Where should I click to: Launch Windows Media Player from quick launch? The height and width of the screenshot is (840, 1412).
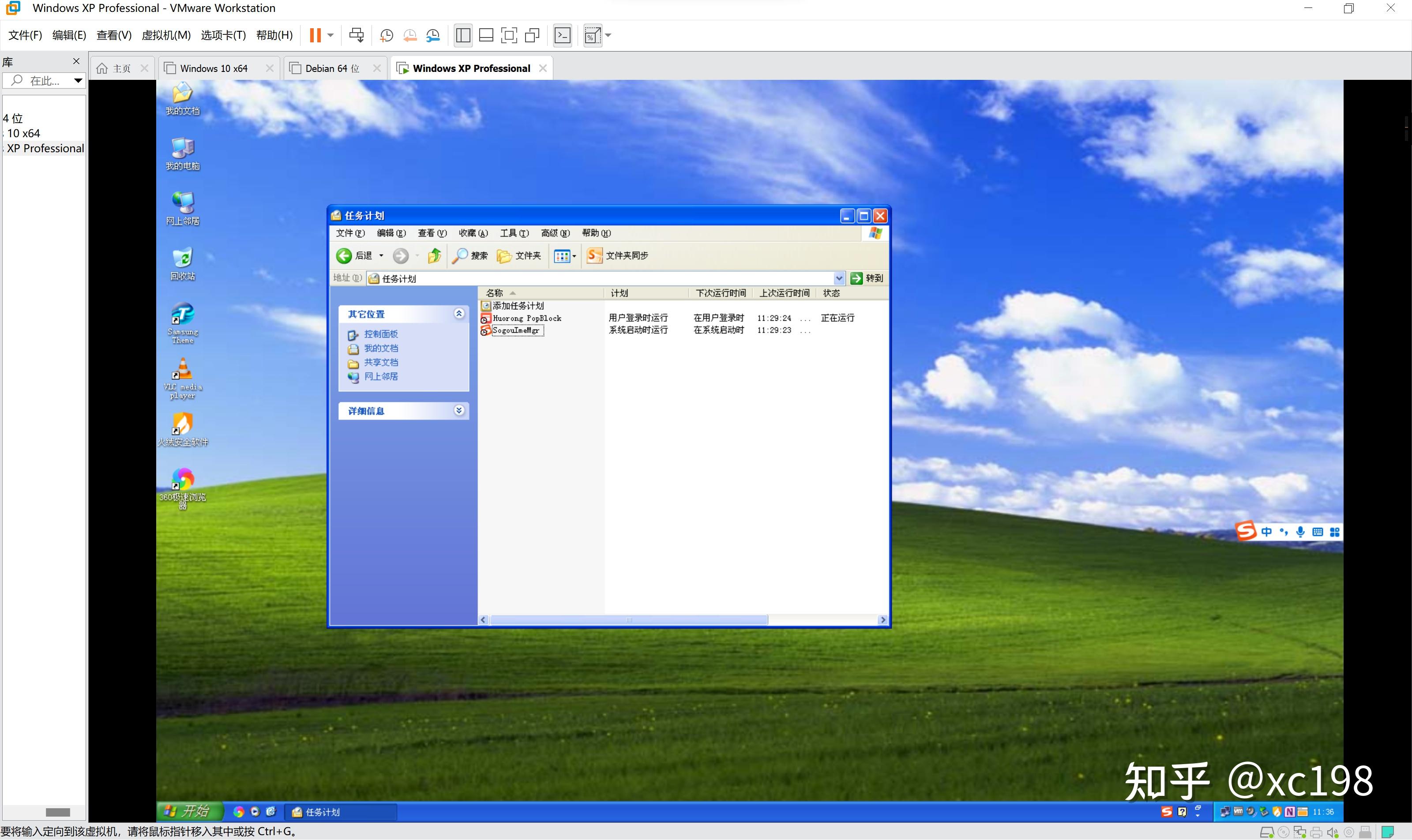[255, 812]
